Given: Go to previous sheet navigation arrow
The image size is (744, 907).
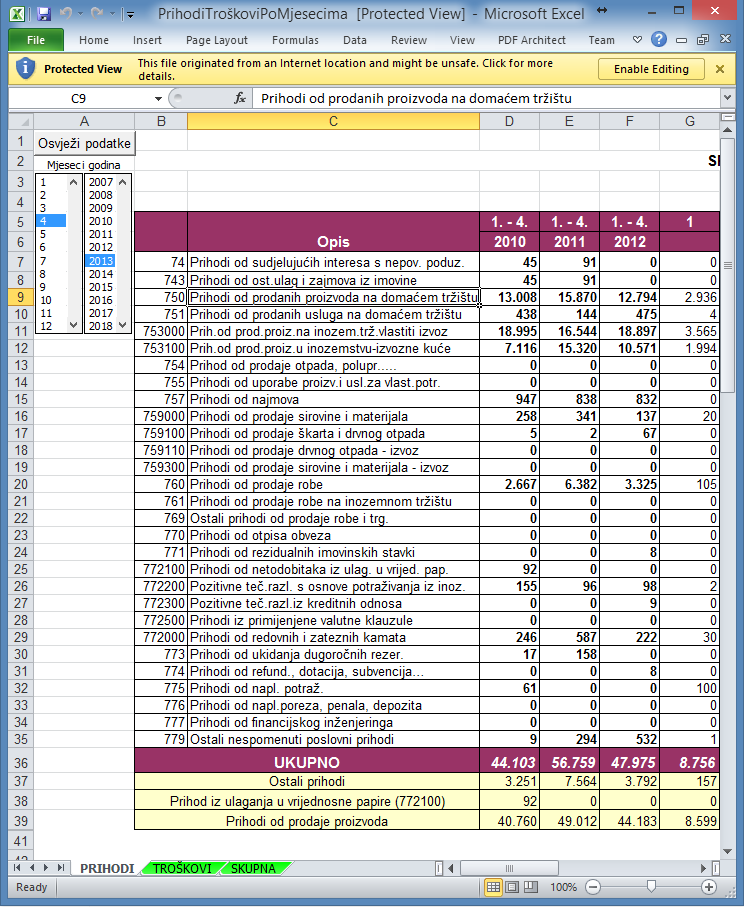Looking at the screenshot, I should [x=31, y=868].
